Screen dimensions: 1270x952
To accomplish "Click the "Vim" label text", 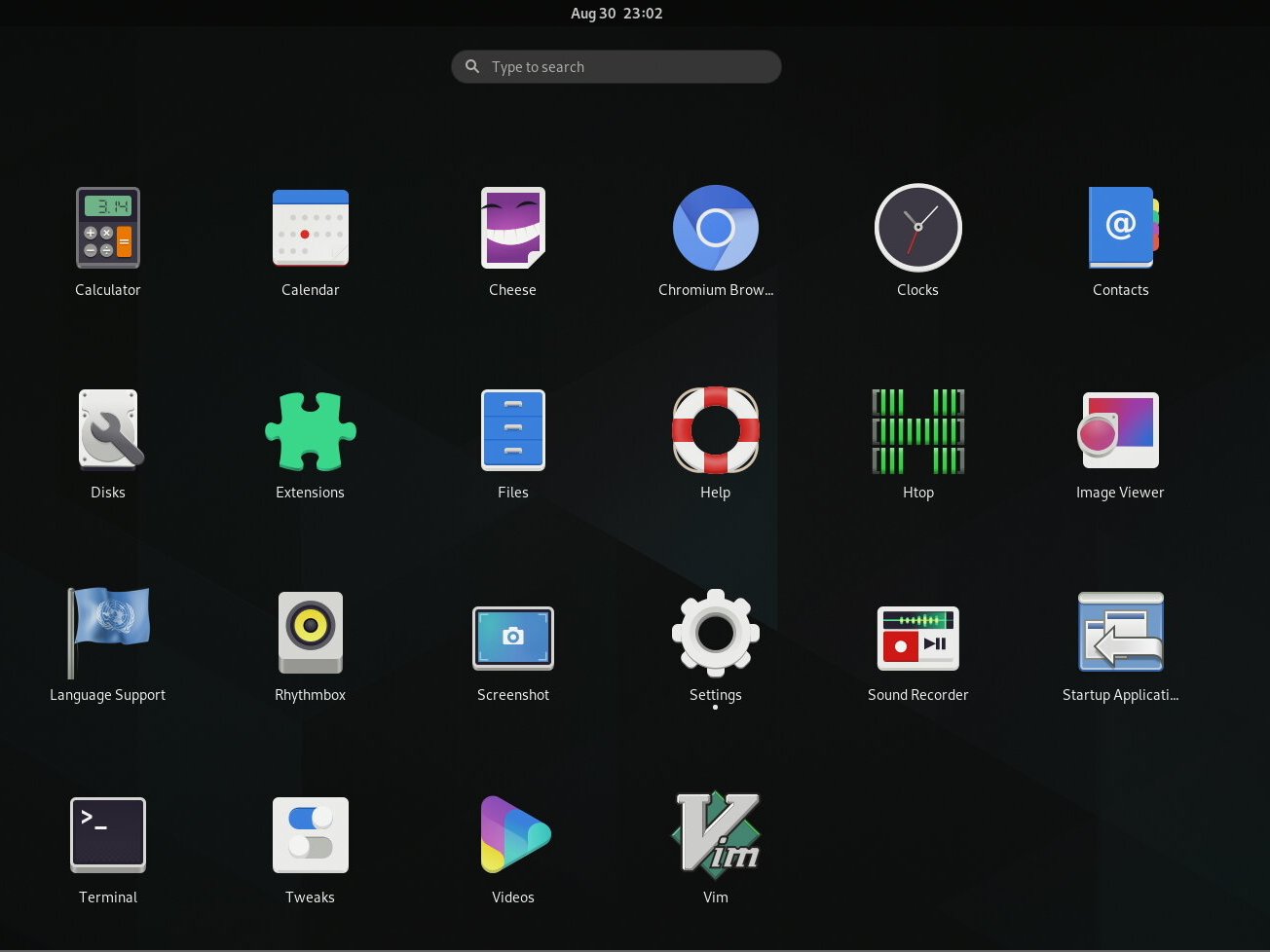I will (x=716, y=897).
